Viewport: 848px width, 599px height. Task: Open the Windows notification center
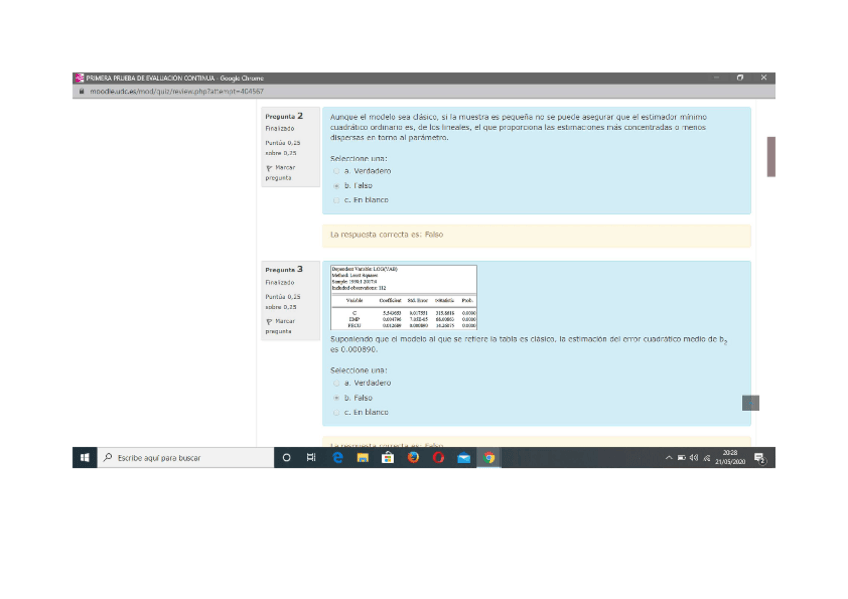760,458
